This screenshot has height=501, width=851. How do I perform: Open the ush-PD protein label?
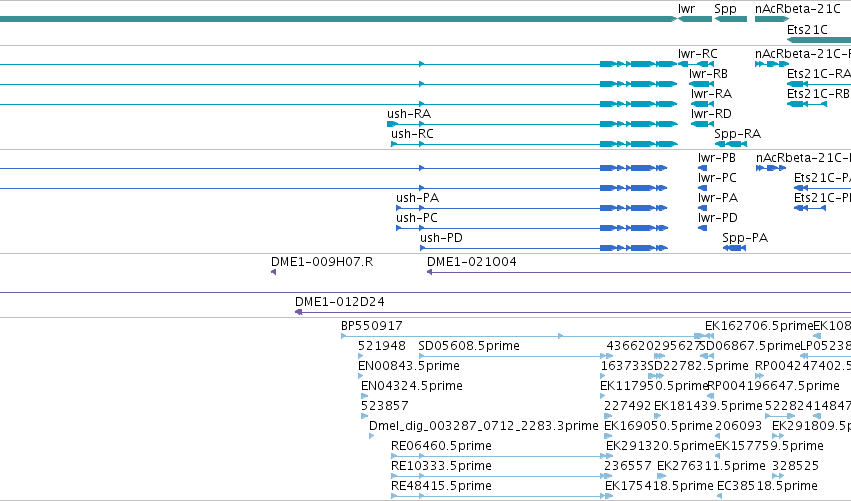tap(441, 238)
